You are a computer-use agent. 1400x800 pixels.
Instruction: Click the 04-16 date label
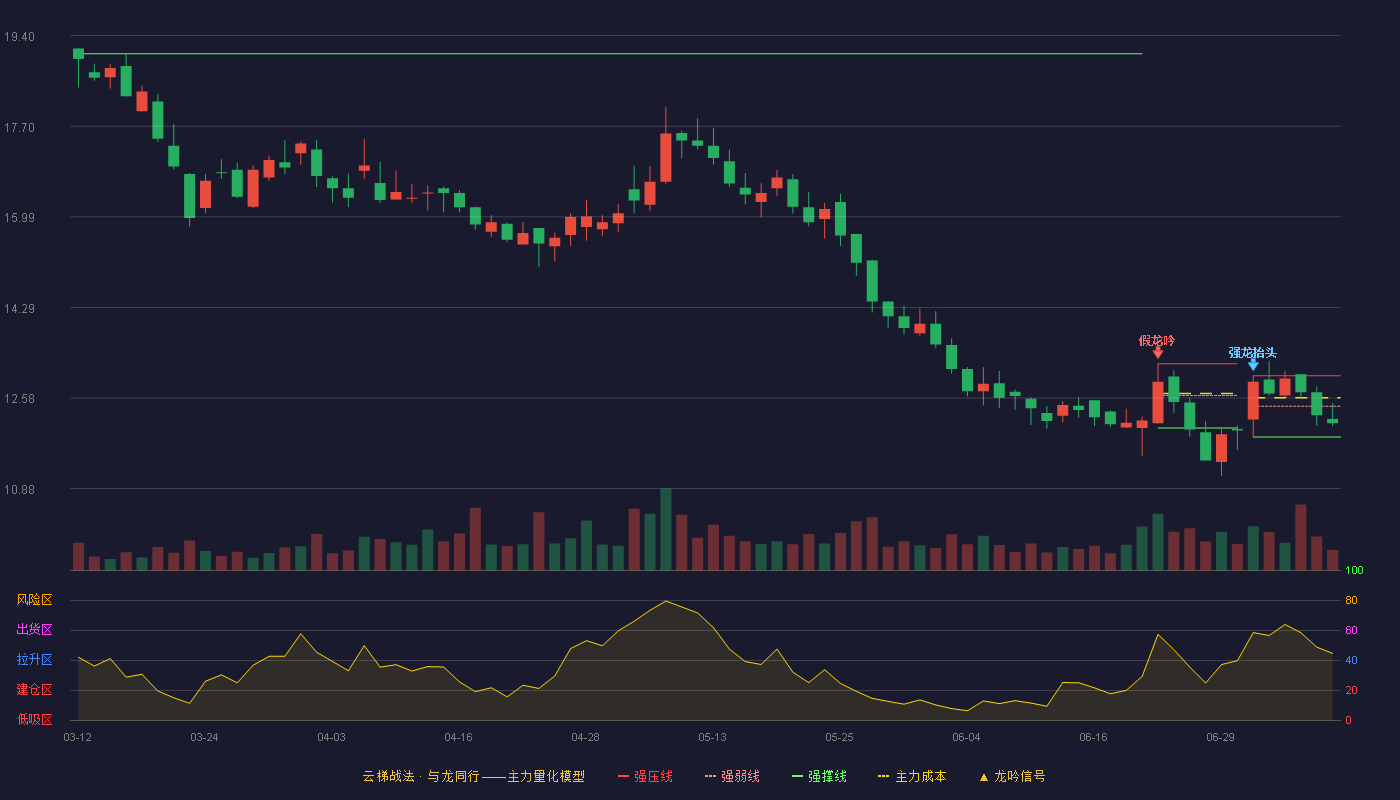pos(458,737)
